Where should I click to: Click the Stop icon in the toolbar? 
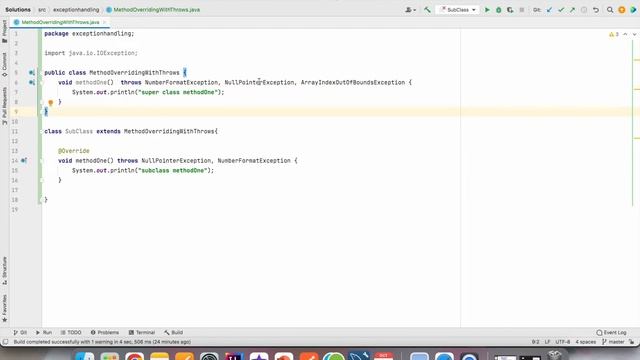(x=522, y=10)
